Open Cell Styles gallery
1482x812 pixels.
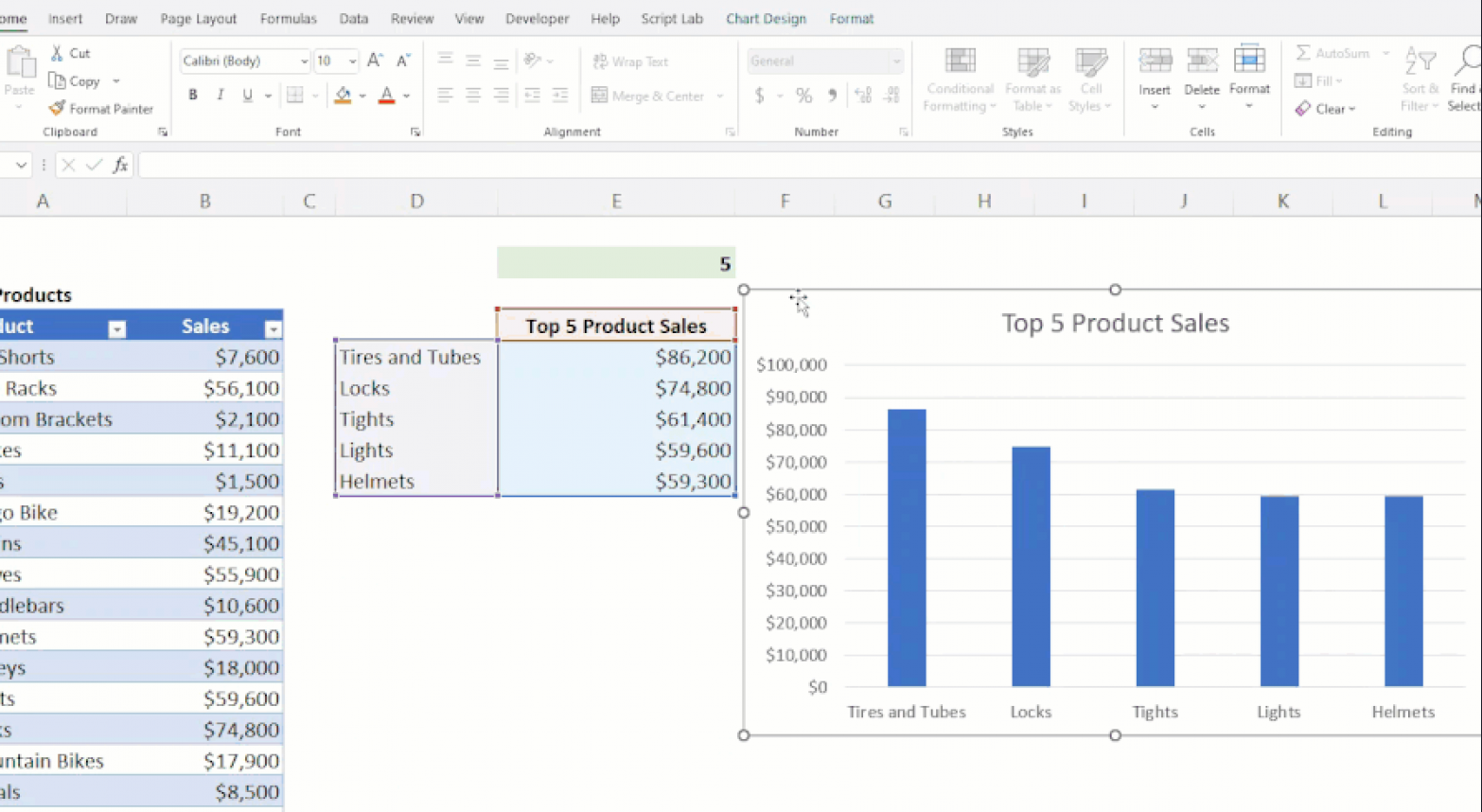(x=1090, y=79)
